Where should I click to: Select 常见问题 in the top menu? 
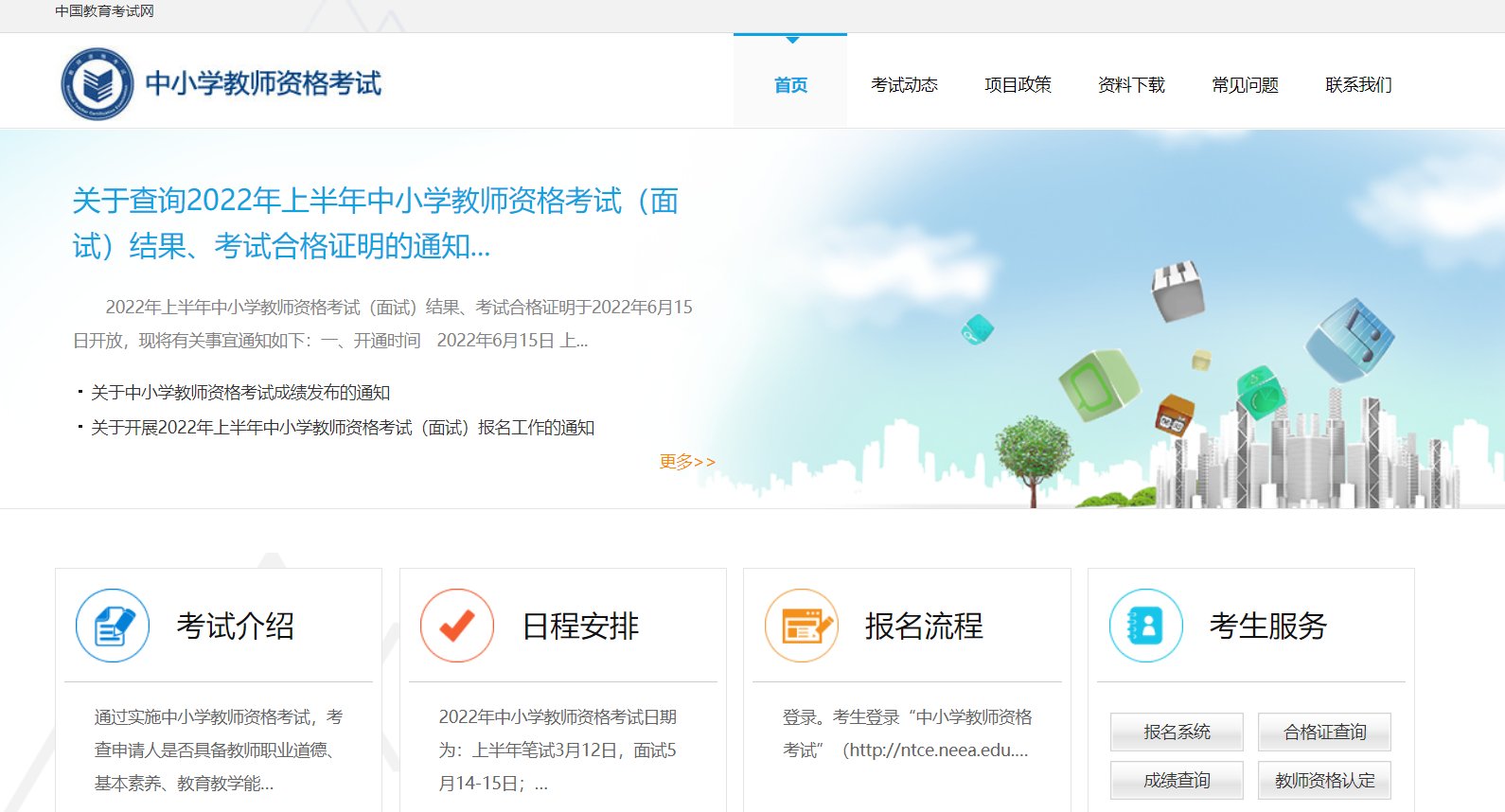pyautogui.click(x=1245, y=85)
